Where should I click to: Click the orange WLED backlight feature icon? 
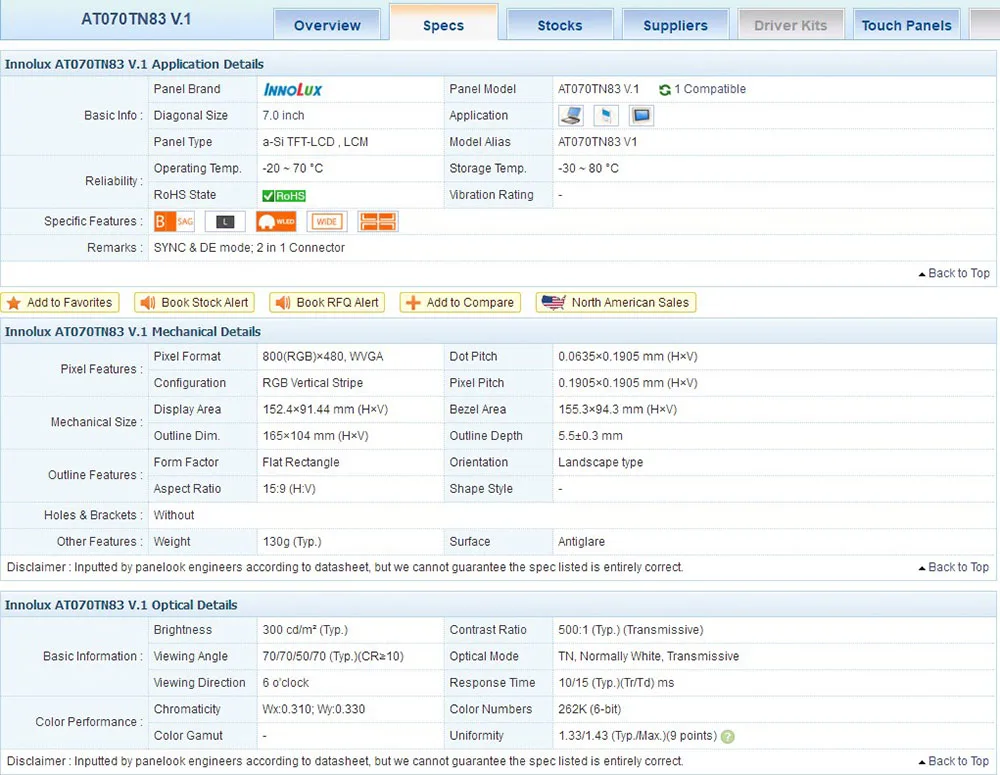(x=276, y=221)
